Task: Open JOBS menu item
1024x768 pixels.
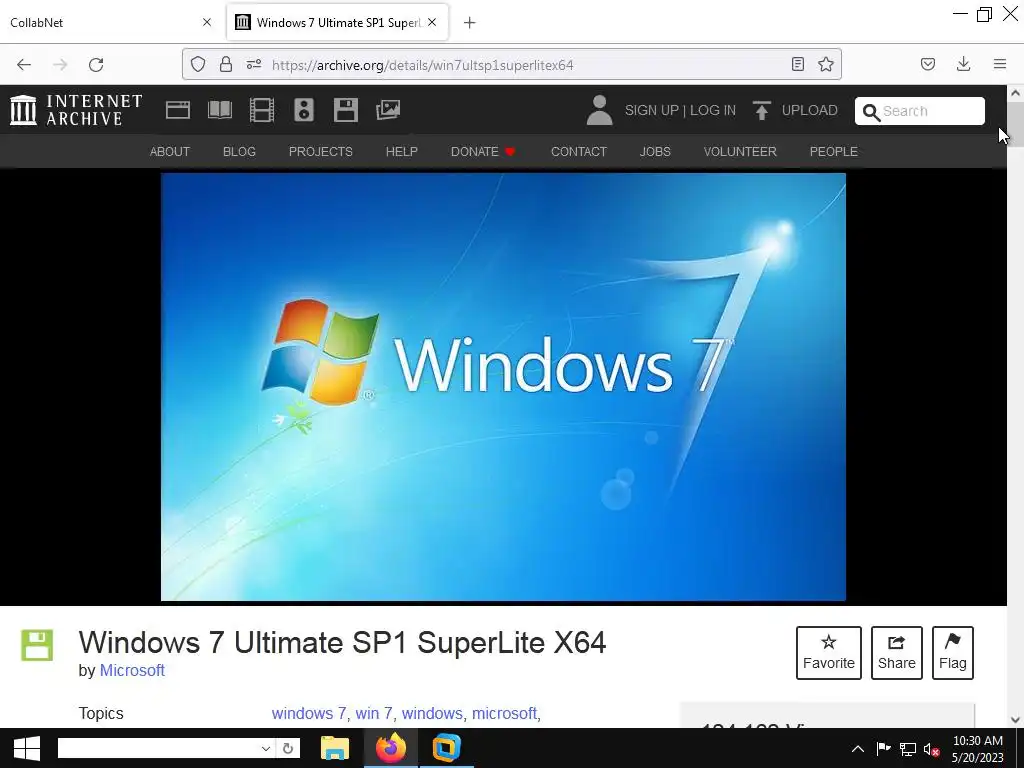Action: point(655,152)
